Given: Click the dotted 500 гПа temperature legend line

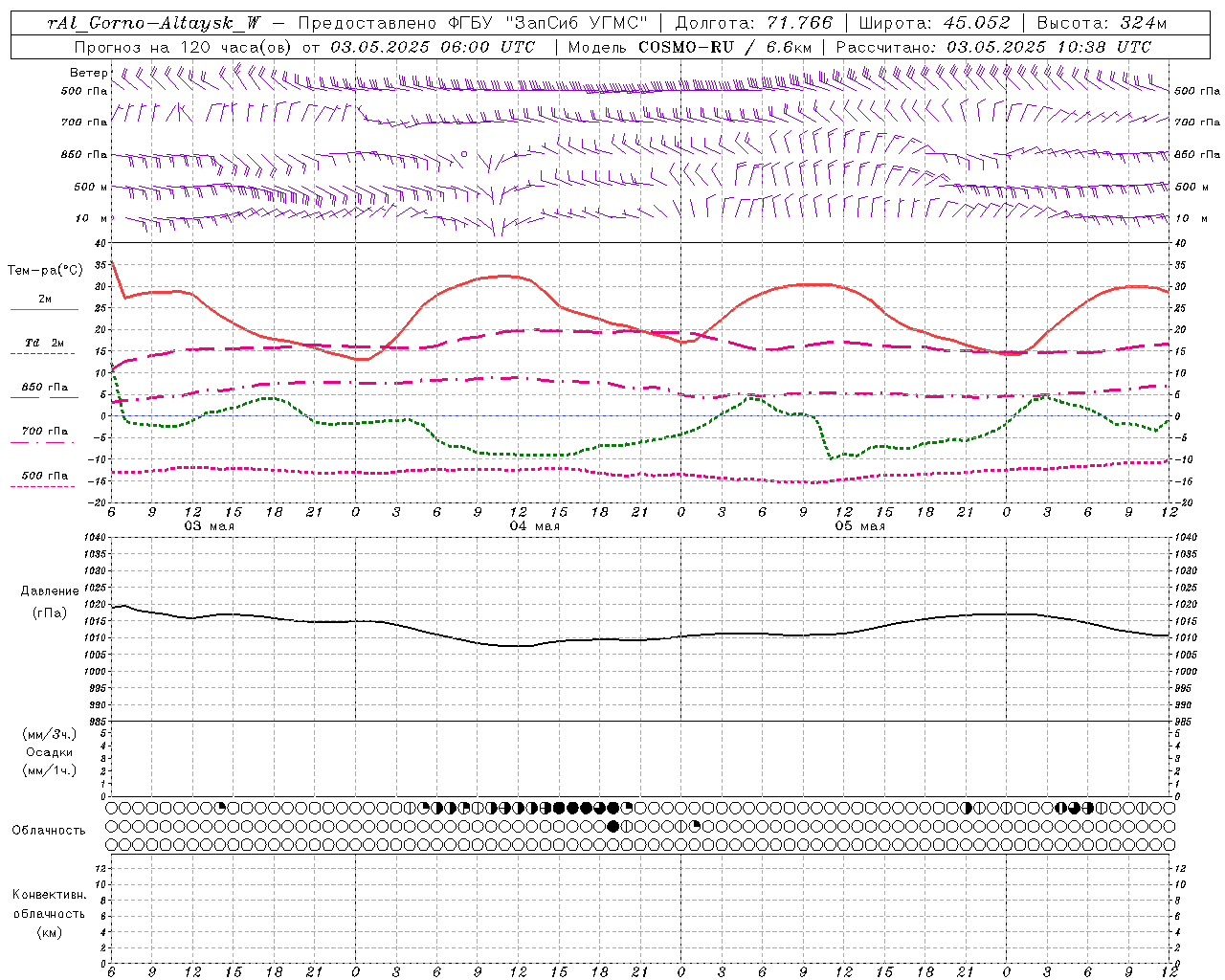Looking at the screenshot, I should [x=42, y=486].
